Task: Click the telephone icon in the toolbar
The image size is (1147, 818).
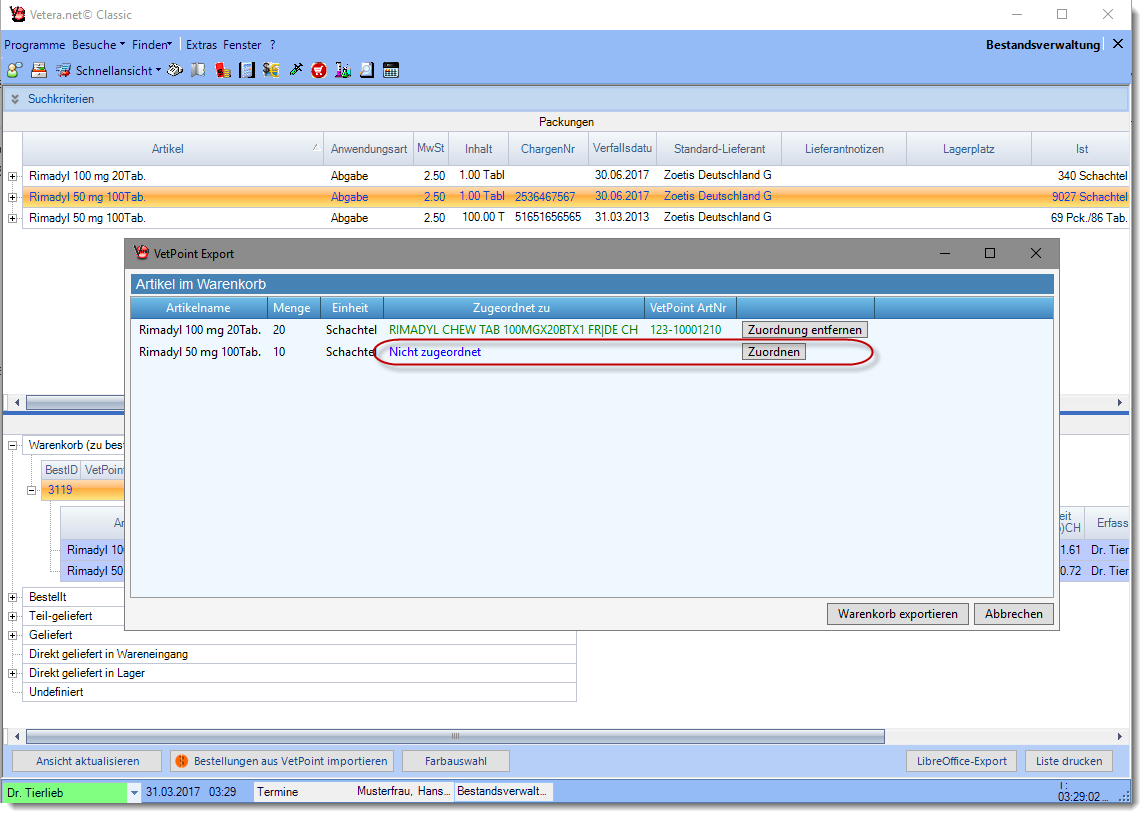Action: [x=174, y=70]
